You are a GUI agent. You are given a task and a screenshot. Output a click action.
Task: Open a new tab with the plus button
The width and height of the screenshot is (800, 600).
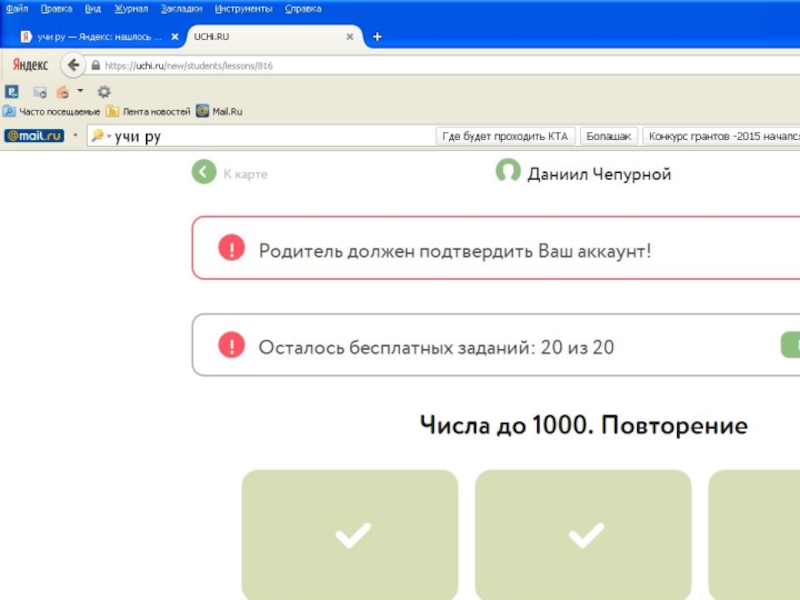coord(377,37)
